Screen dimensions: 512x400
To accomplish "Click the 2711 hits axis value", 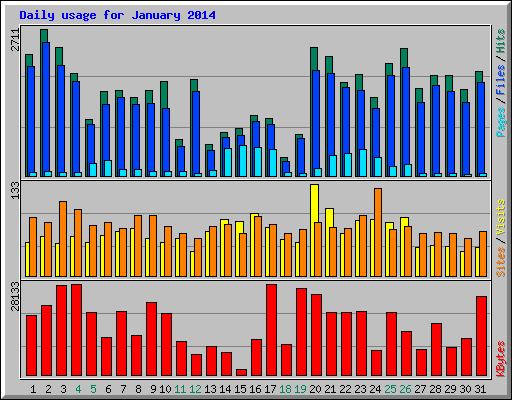I will (15, 40).
